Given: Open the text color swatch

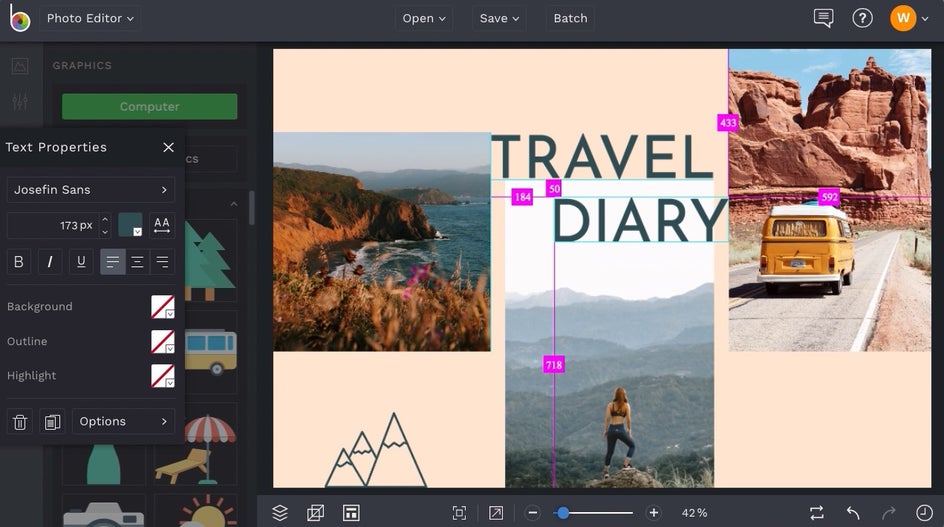Looking at the screenshot, I should tap(130, 225).
